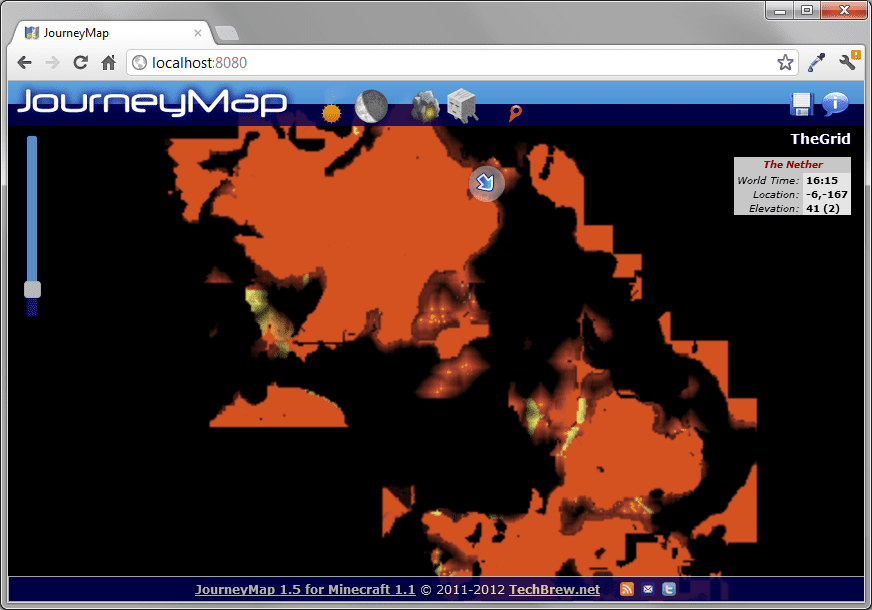Open the info about bubble icon
The width and height of the screenshot is (872, 610).
point(835,104)
